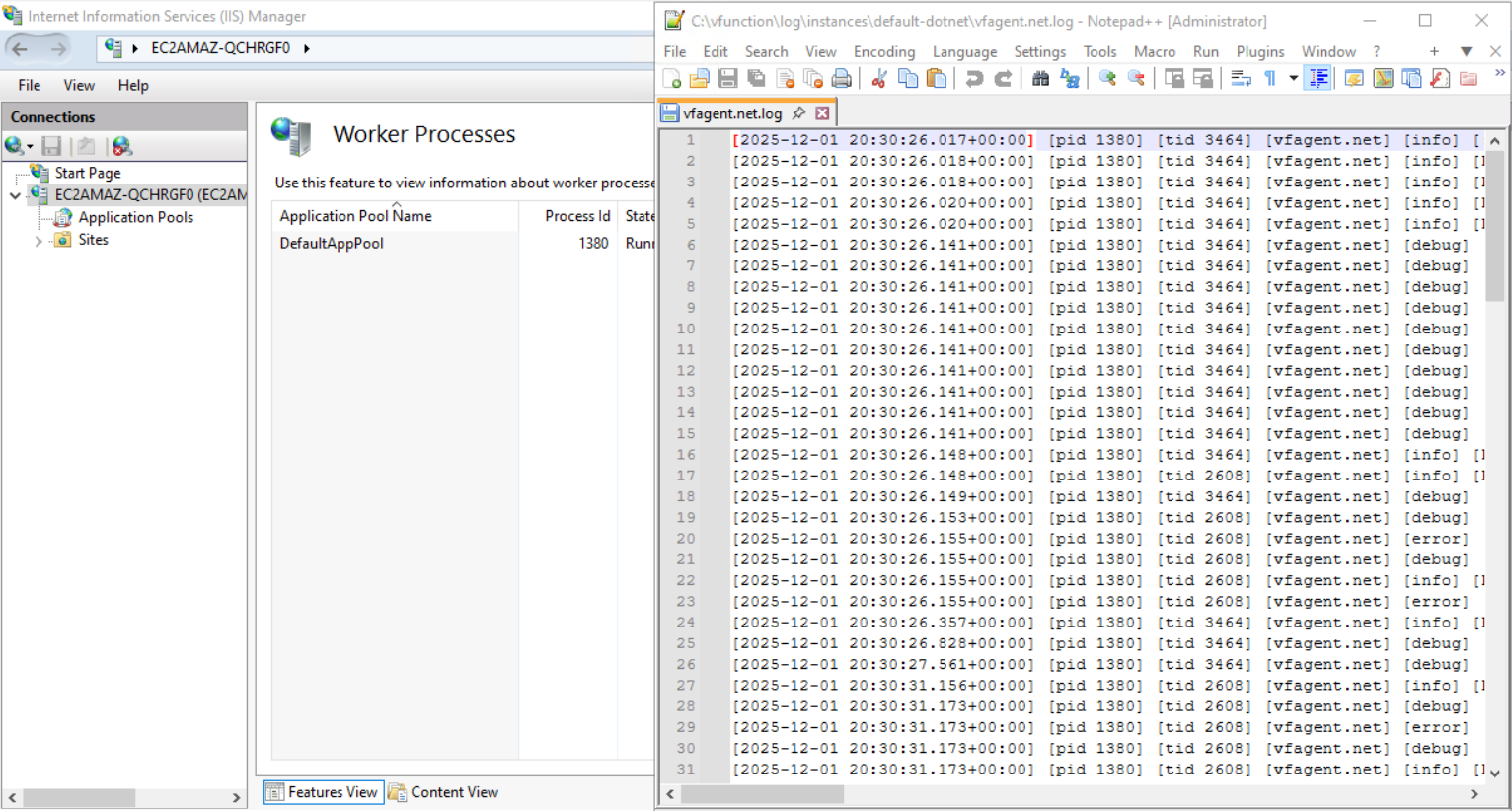
Task: Collapse the EC2AMAZ-QCHRGF0 server node
Action: (15, 195)
